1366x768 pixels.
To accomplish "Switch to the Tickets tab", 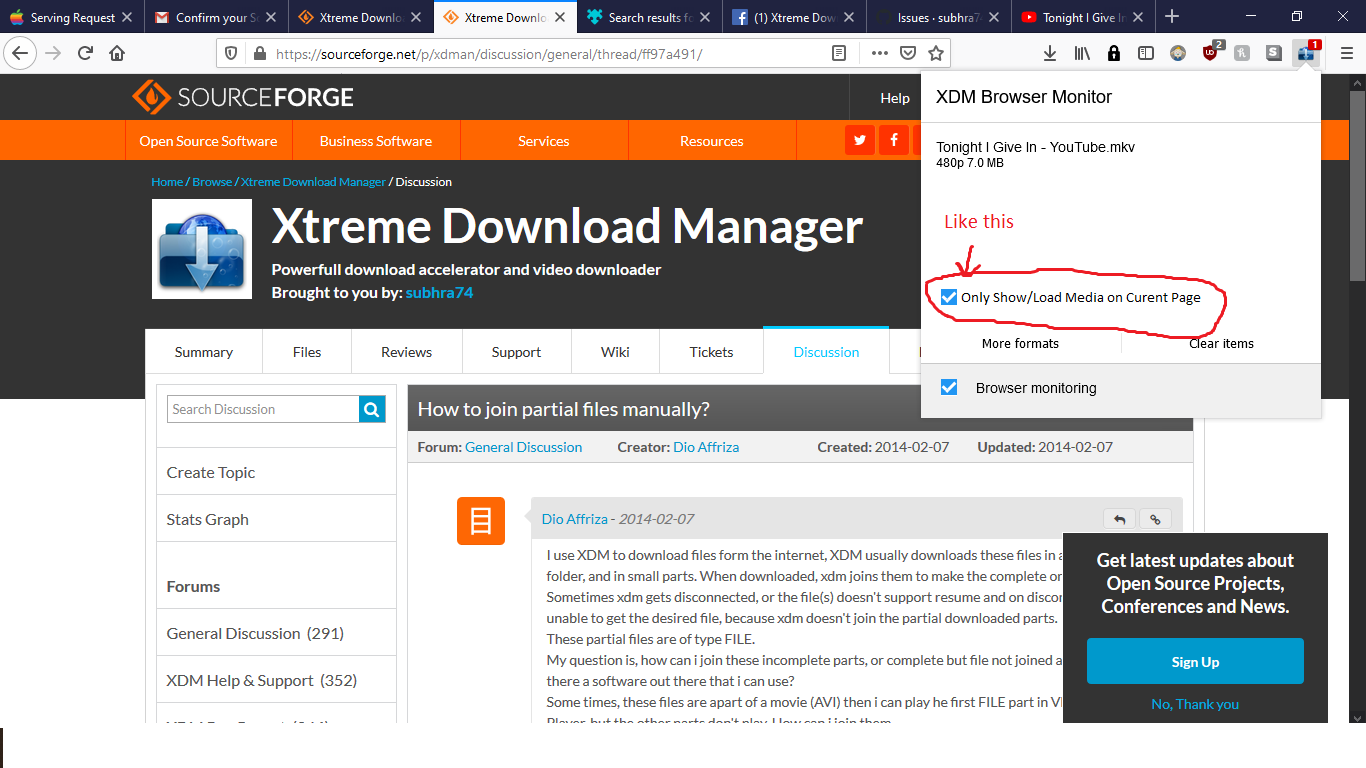I will [x=711, y=351].
